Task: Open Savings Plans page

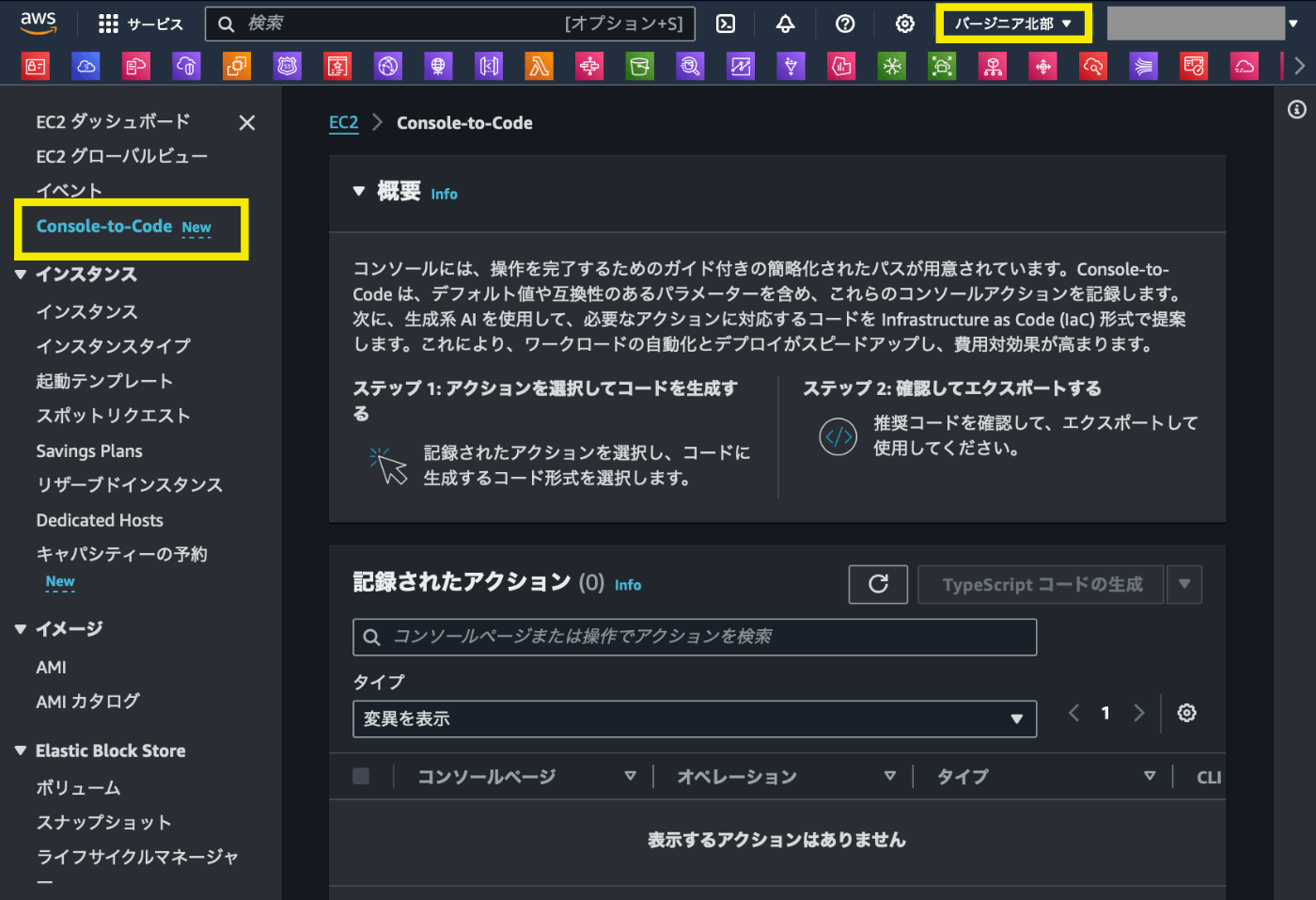Action: [89, 451]
